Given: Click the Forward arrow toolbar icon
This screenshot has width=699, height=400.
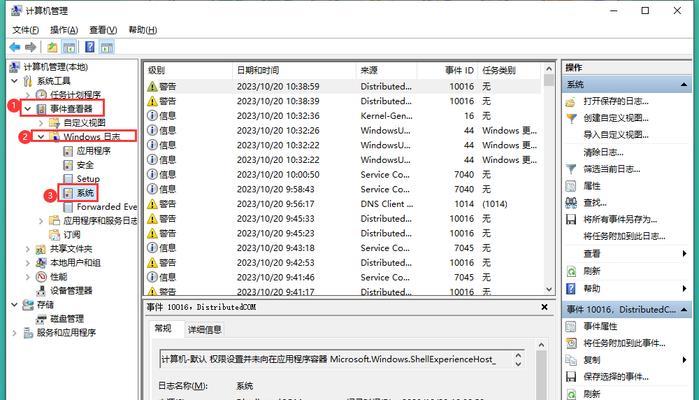Looking at the screenshot, I should 31,47.
